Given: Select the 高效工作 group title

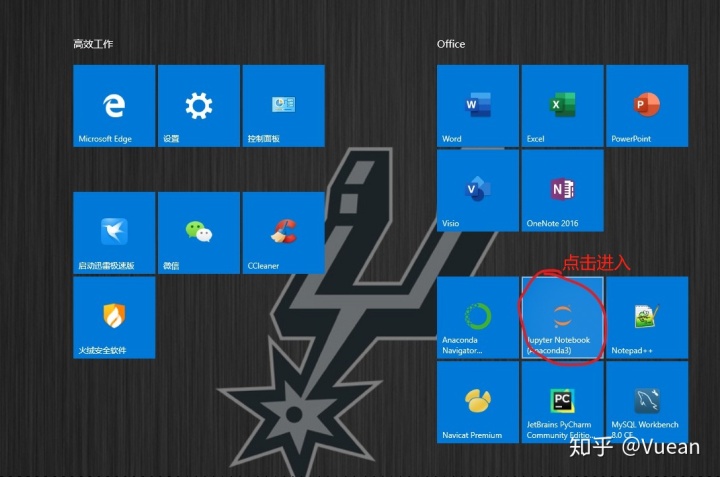Looking at the screenshot, I should click(93, 44).
